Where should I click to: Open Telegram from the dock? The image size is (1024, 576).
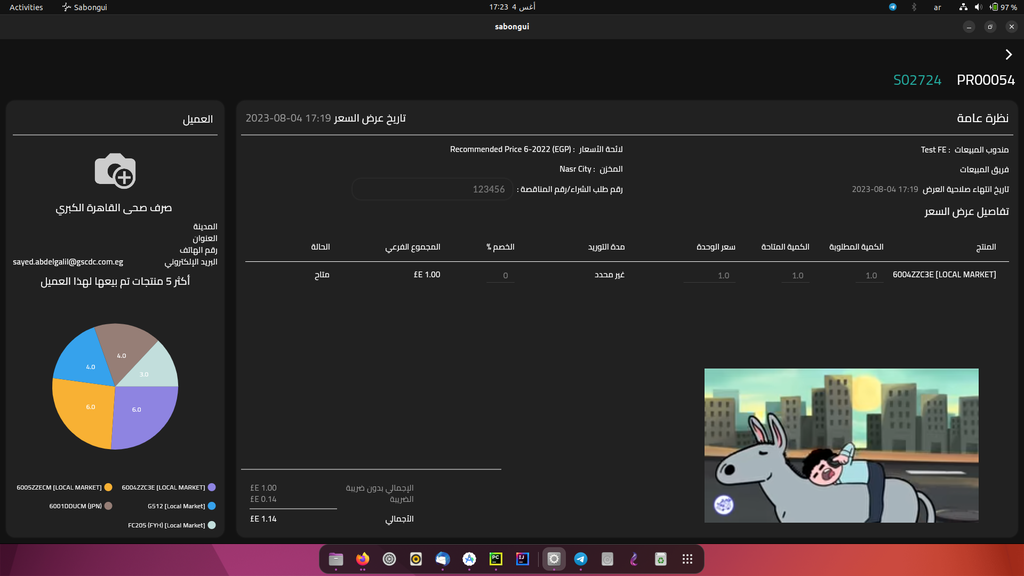click(x=580, y=559)
